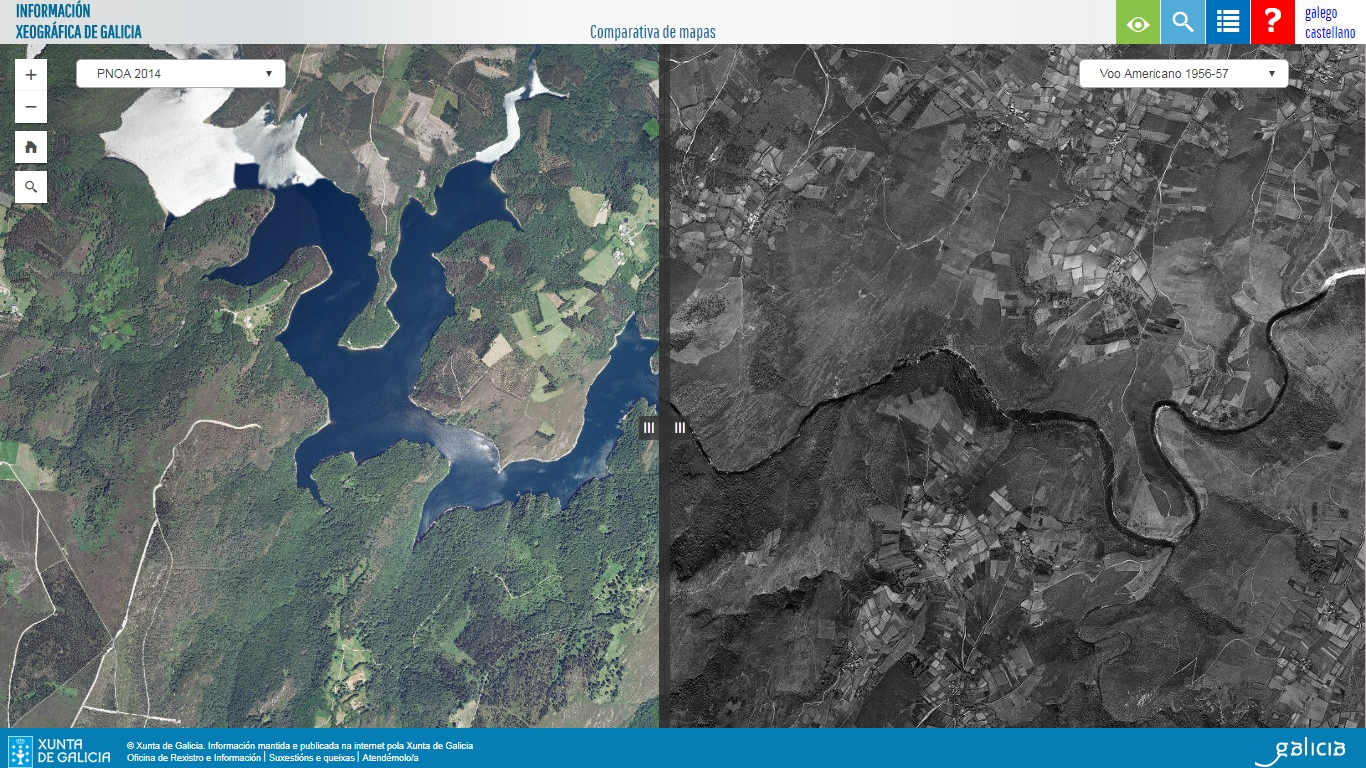Follow the Atendémolo/a footer link
The image size is (1366, 768).
(x=390, y=758)
